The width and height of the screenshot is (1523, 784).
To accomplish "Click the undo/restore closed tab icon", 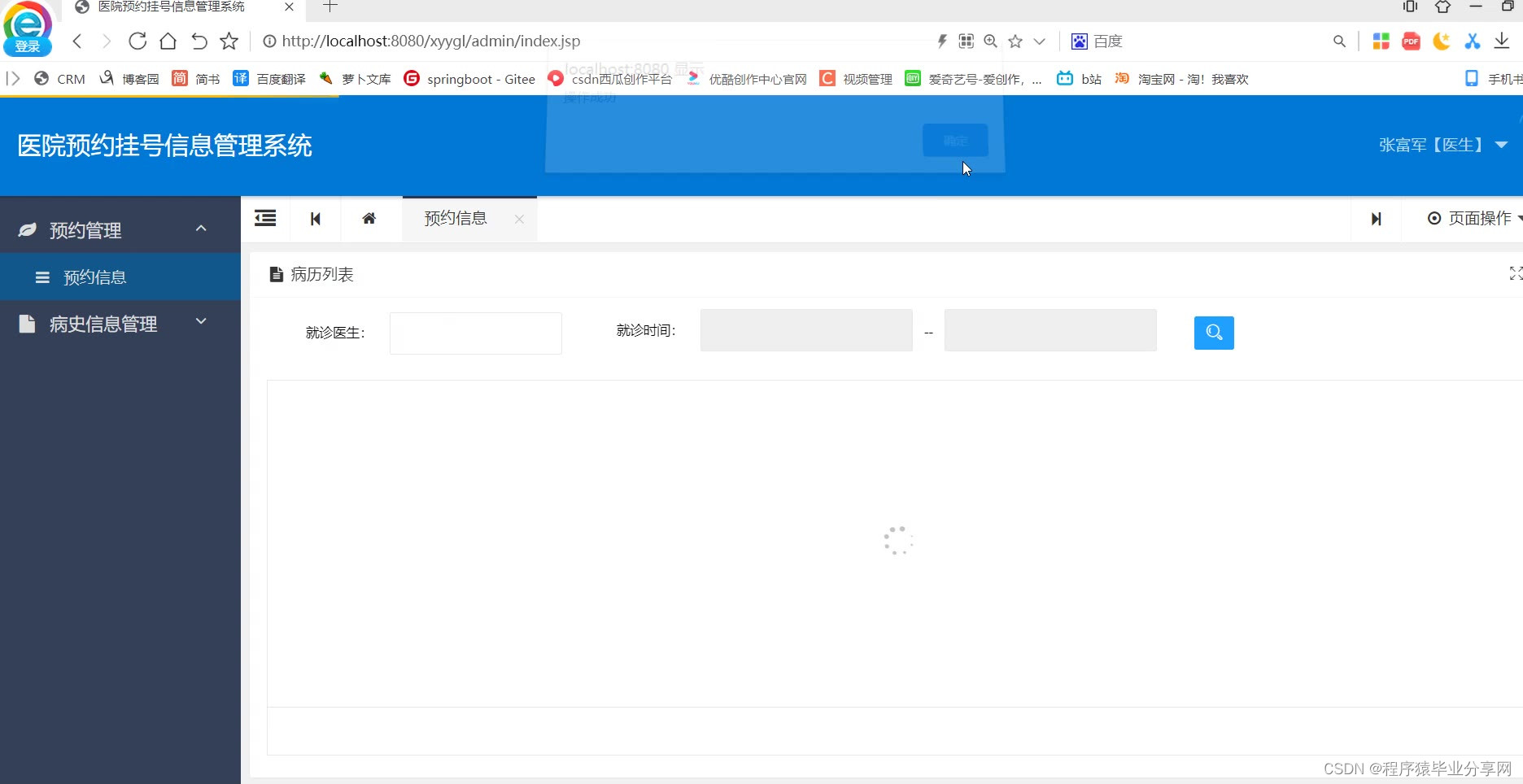I will [x=199, y=41].
